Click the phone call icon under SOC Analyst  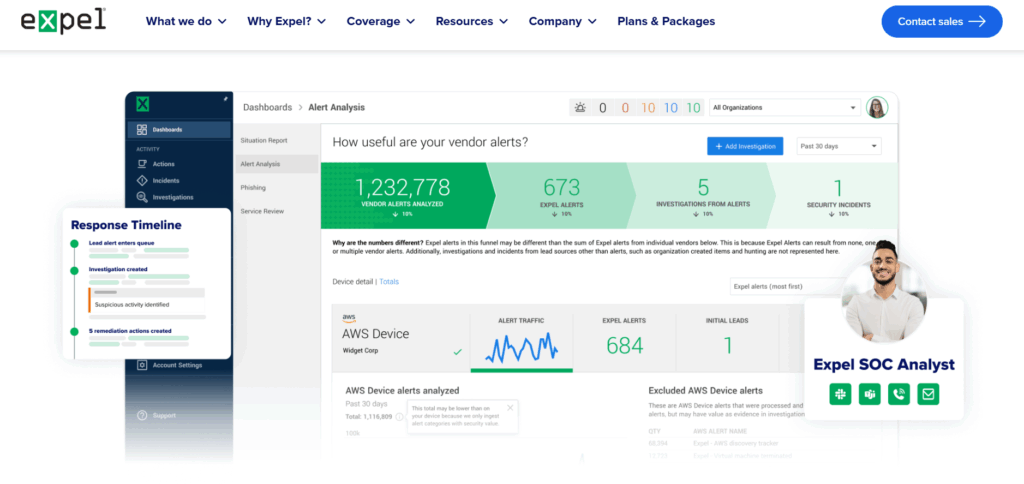(899, 394)
